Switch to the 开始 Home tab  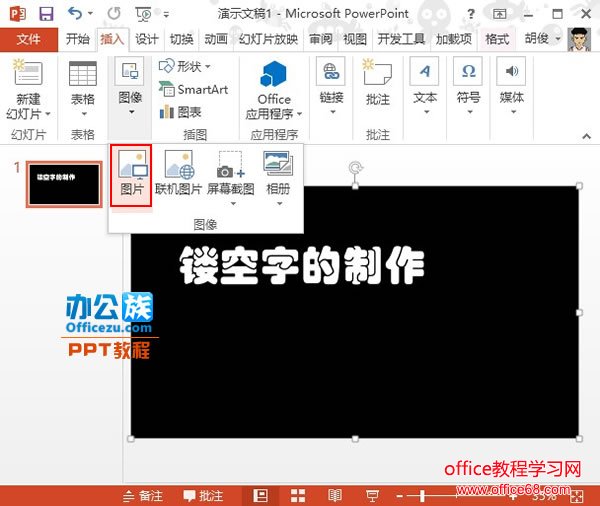(77, 39)
